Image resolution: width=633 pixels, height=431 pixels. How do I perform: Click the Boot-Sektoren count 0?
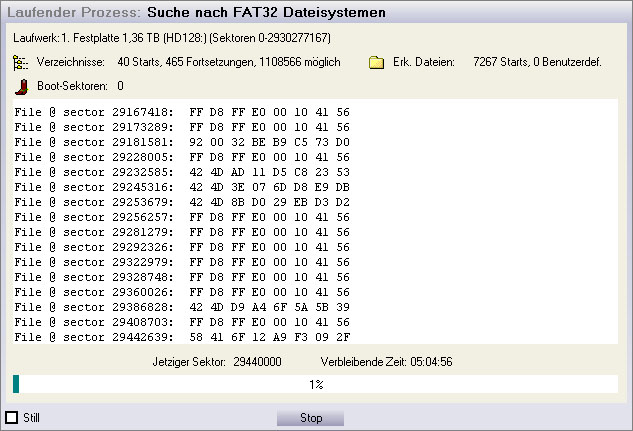(120, 86)
